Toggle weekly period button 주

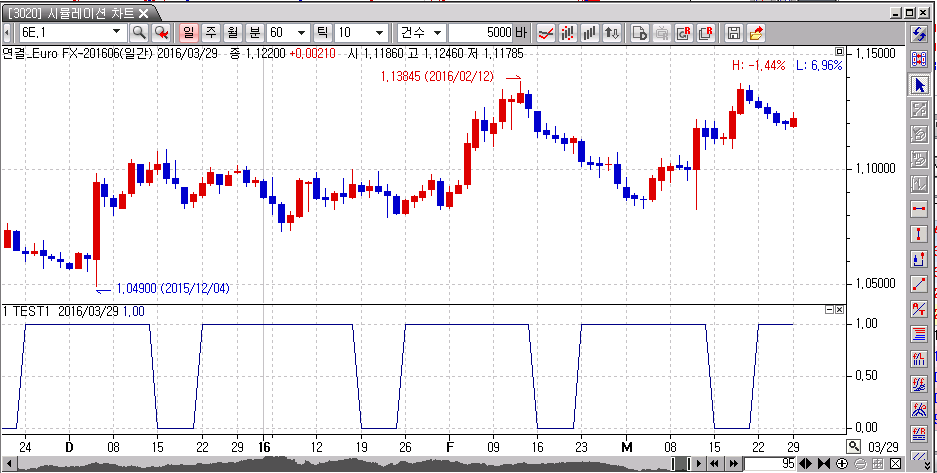pyautogui.click(x=210, y=32)
